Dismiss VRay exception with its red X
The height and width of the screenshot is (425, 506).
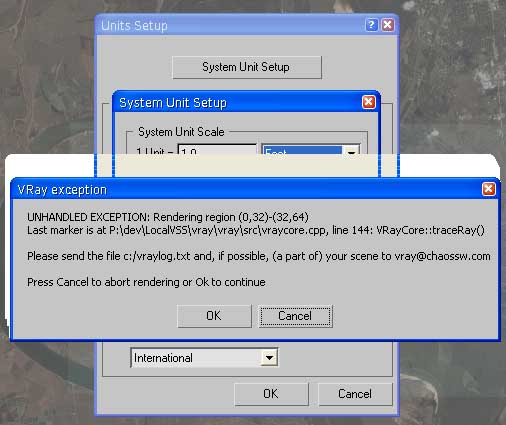coord(488,189)
